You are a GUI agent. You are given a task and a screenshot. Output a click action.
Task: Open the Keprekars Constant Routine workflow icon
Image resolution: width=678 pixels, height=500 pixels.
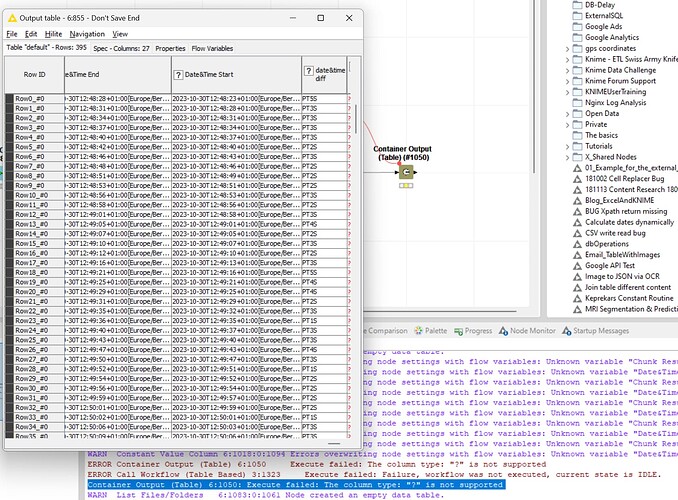577,298
